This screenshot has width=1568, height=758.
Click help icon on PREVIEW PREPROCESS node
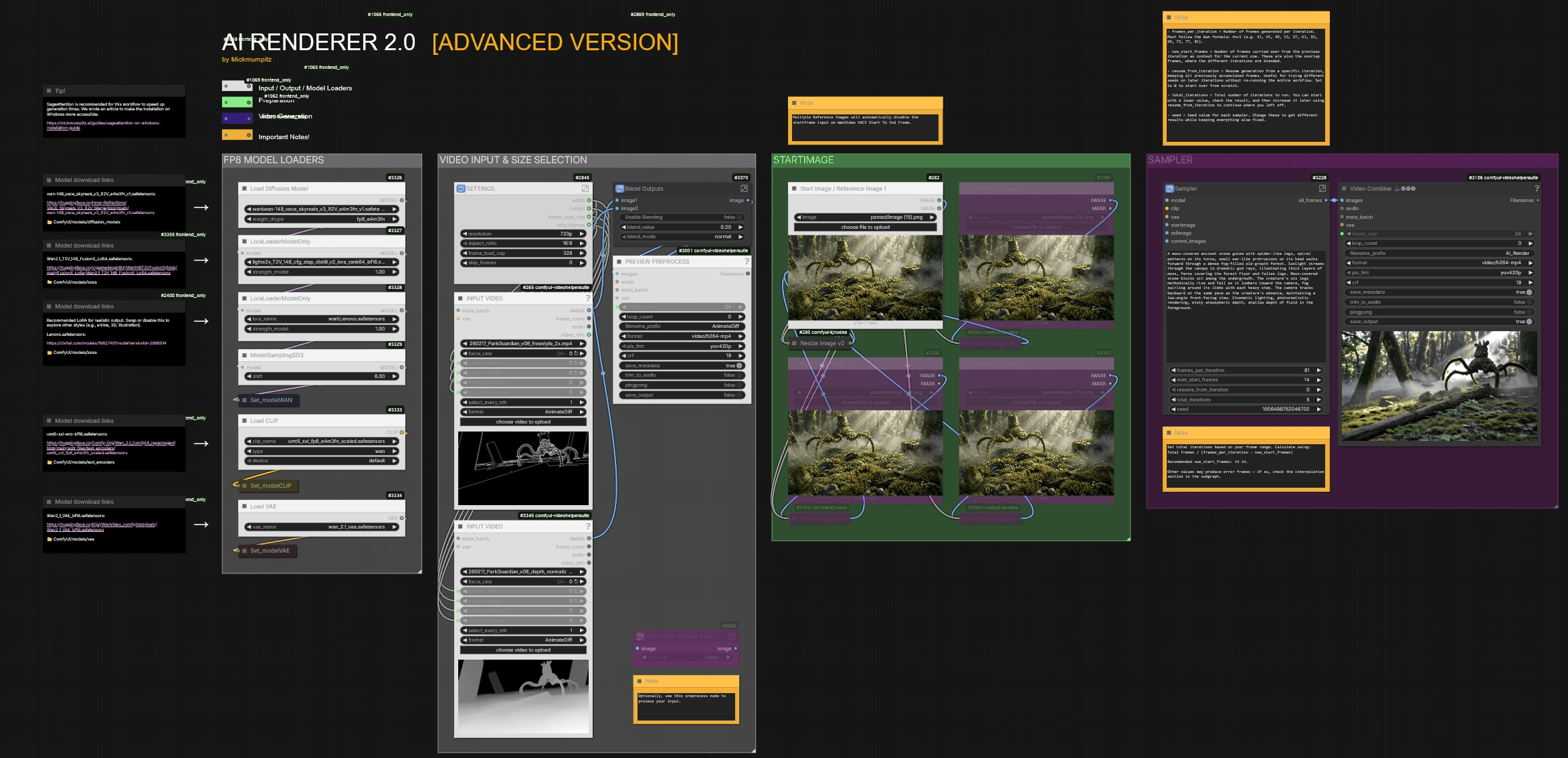(x=747, y=262)
